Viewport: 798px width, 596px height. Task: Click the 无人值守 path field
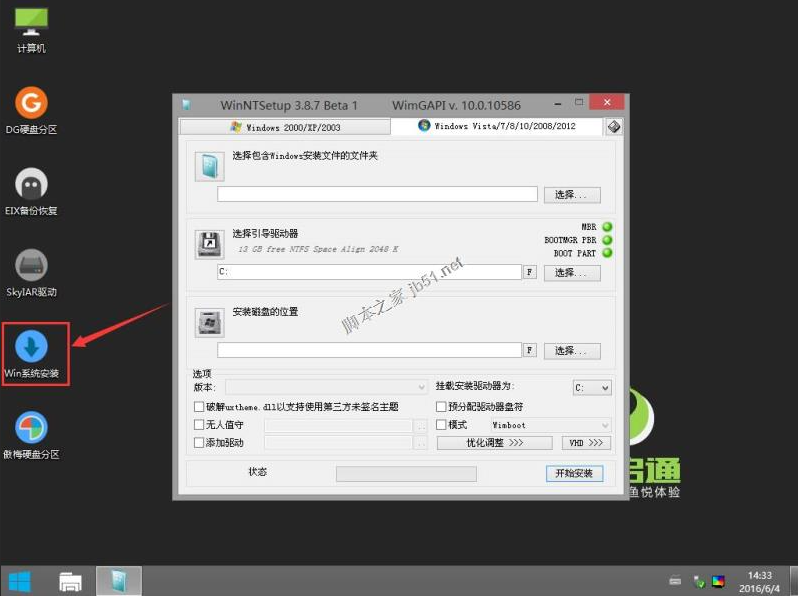click(x=338, y=425)
